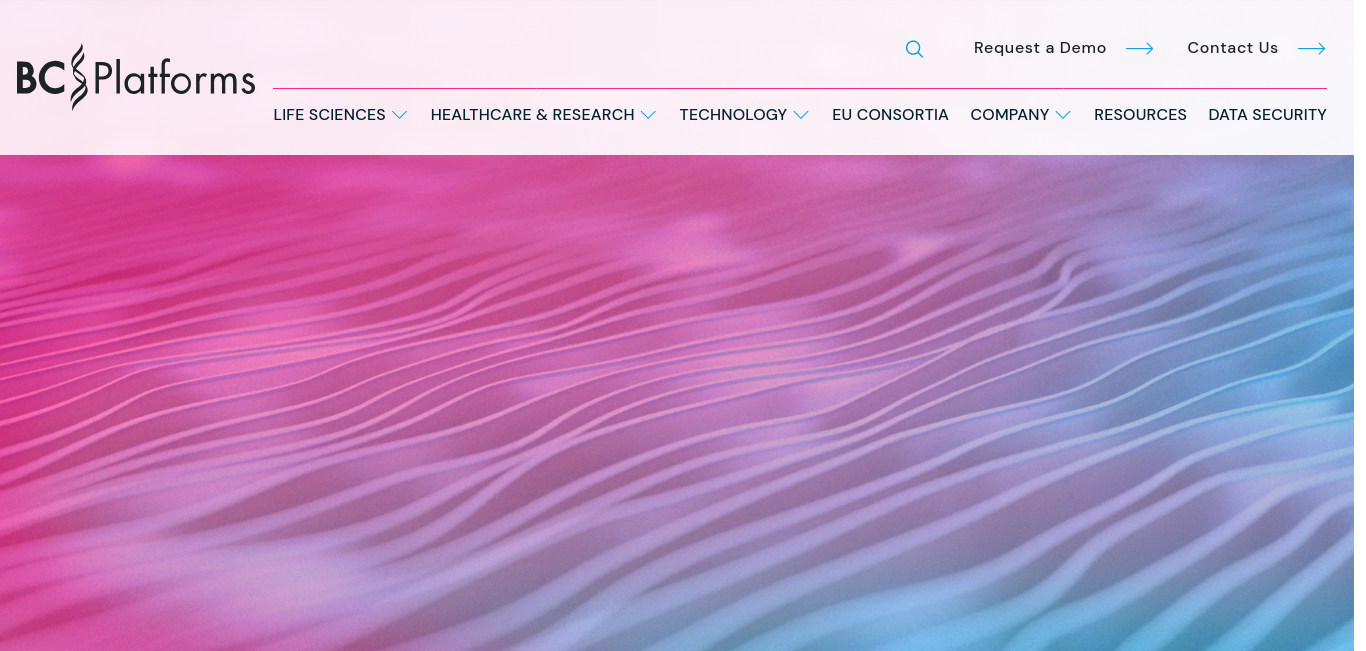
Task: Go to the Resources page
Action: [x=1140, y=115]
